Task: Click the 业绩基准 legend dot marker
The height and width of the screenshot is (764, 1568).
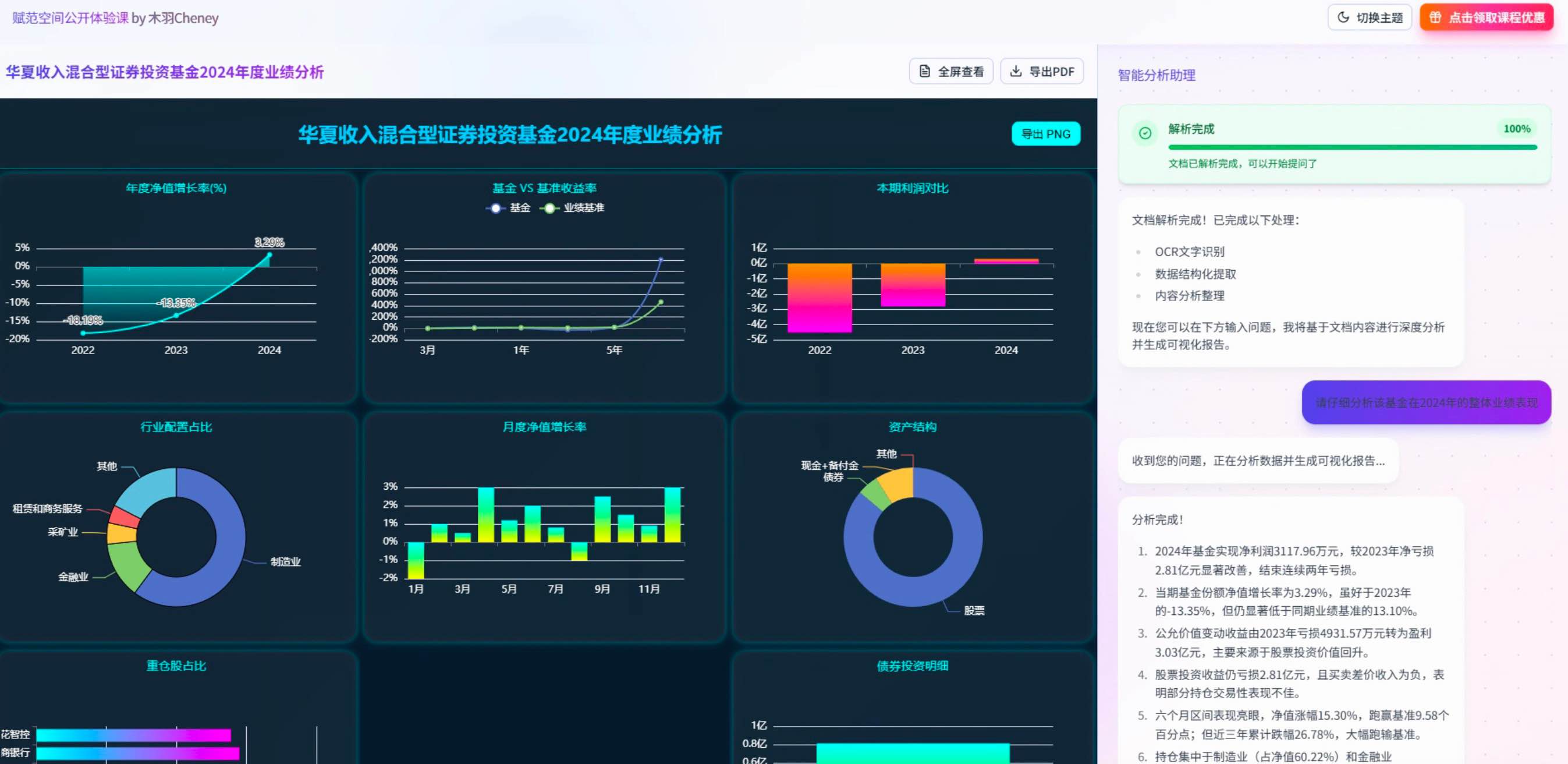Action: pyautogui.click(x=549, y=207)
